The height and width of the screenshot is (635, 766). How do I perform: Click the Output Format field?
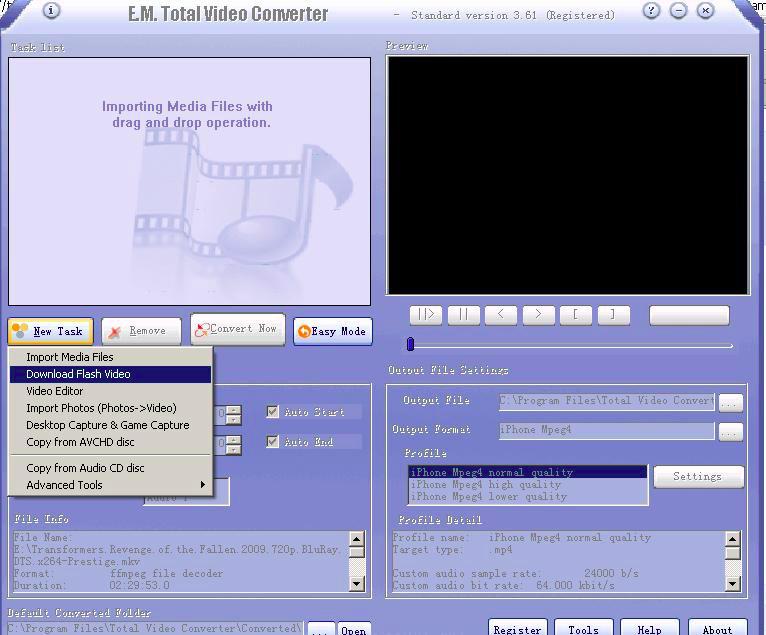point(606,430)
